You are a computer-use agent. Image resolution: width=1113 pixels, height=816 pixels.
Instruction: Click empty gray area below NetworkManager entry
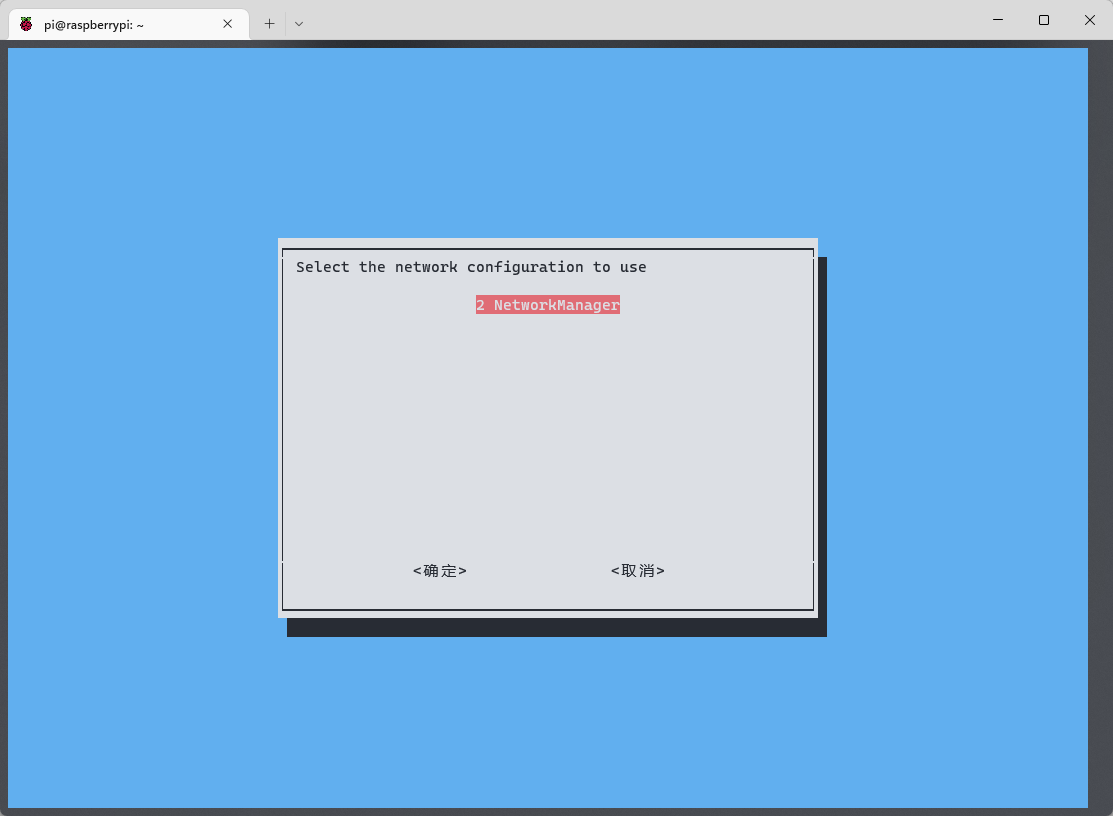pos(547,430)
